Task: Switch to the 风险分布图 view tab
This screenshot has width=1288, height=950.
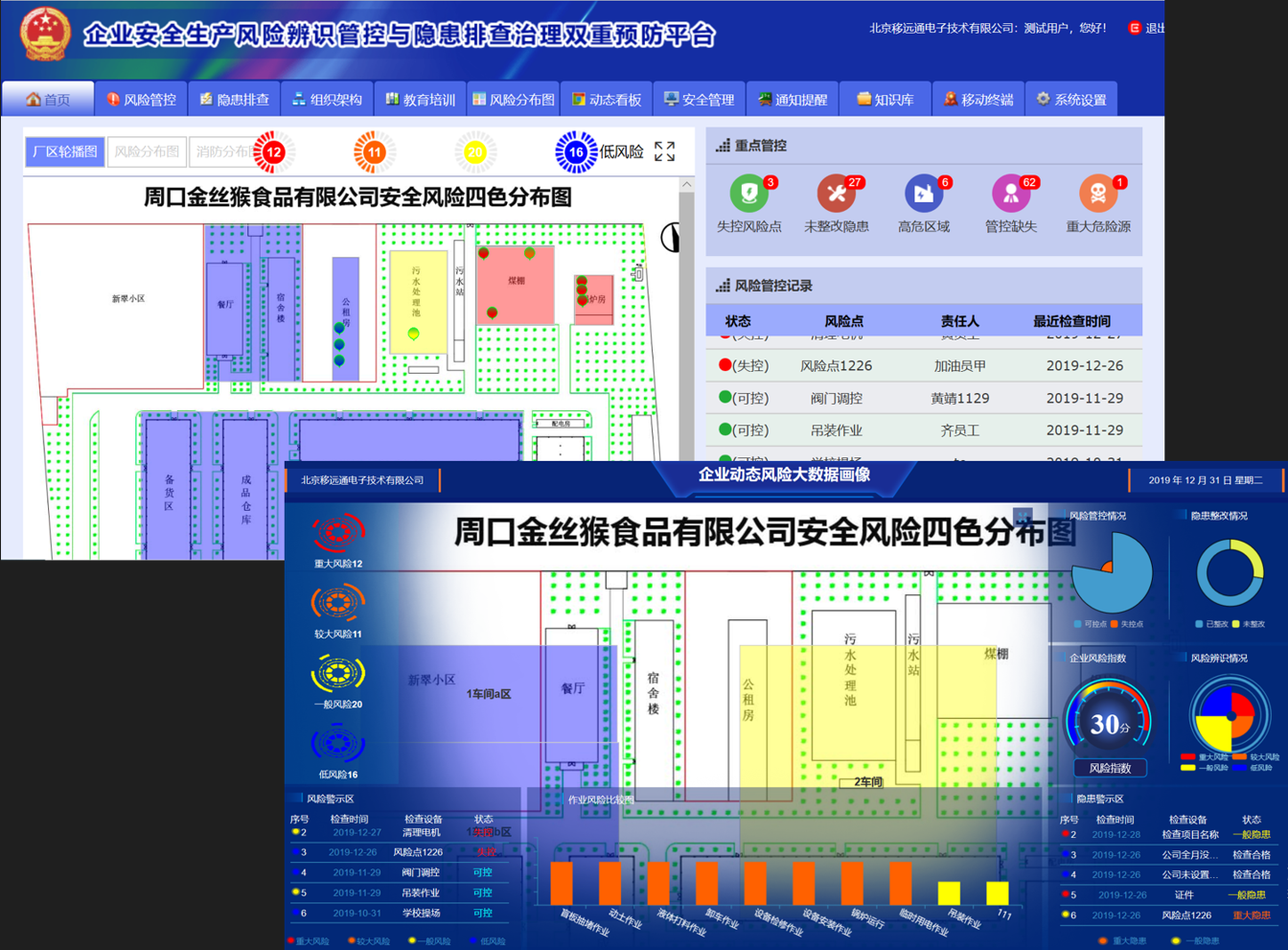Action: [x=147, y=151]
